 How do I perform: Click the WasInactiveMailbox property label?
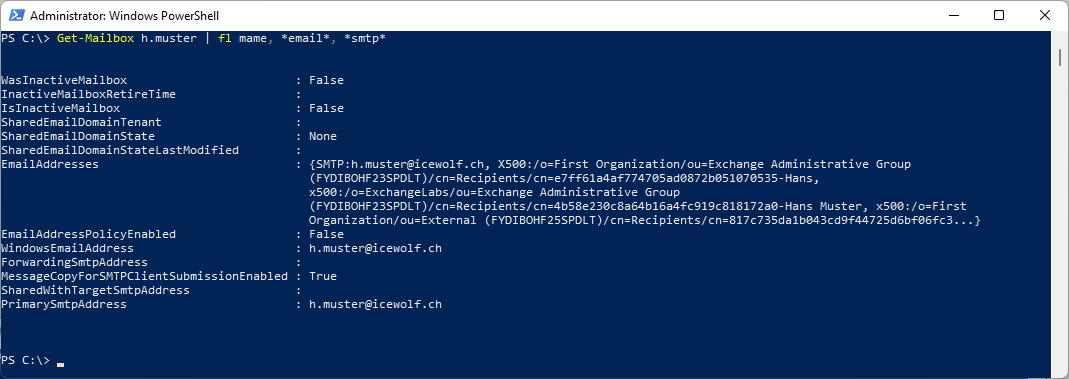[x=64, y=80]
